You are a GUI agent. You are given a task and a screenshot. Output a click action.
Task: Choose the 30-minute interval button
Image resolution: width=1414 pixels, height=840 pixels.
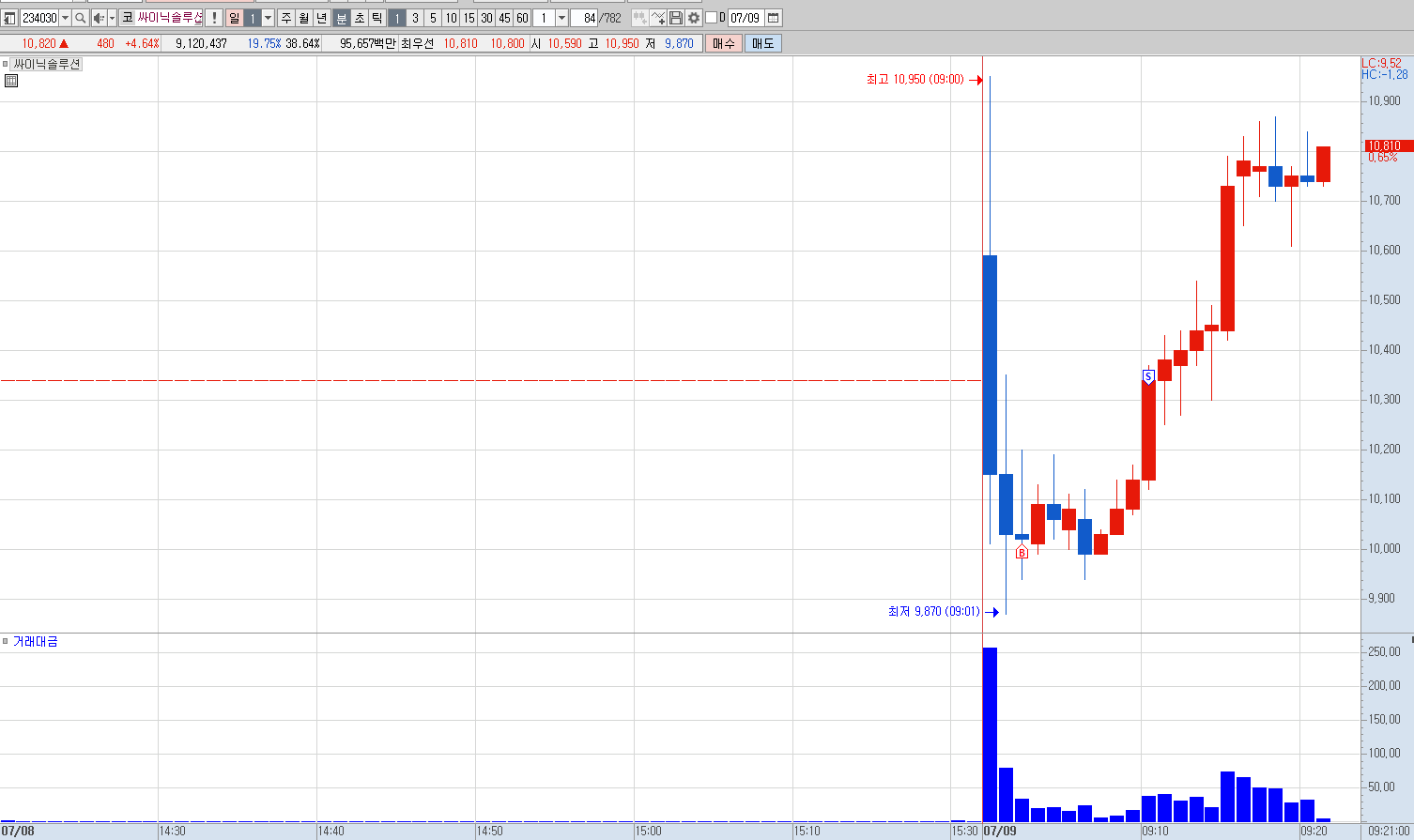tap(486, 18)
